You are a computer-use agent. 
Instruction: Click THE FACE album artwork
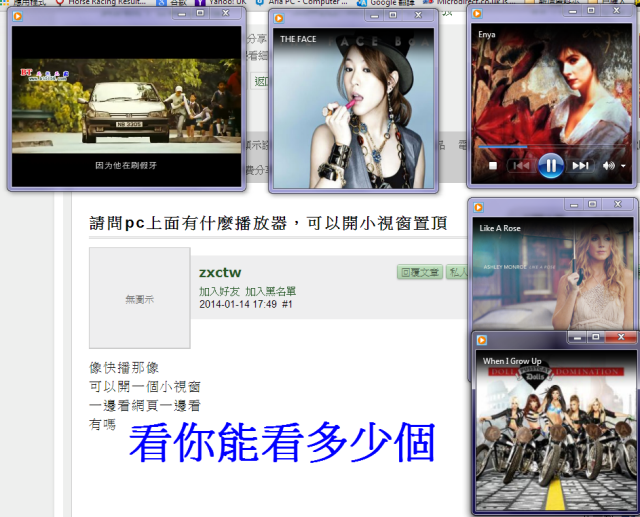[x=353, y=108]
